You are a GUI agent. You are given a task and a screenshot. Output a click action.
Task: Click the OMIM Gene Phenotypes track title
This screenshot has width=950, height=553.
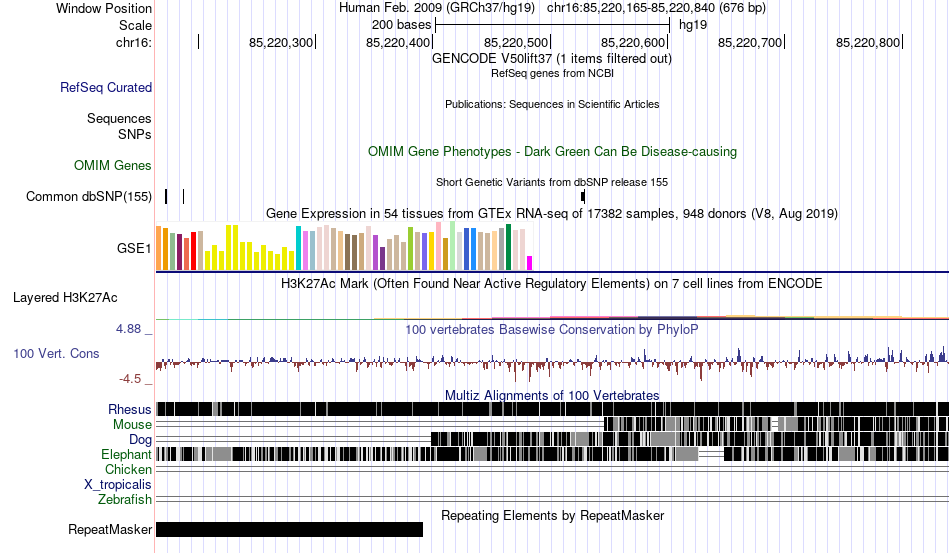[553, 151]
